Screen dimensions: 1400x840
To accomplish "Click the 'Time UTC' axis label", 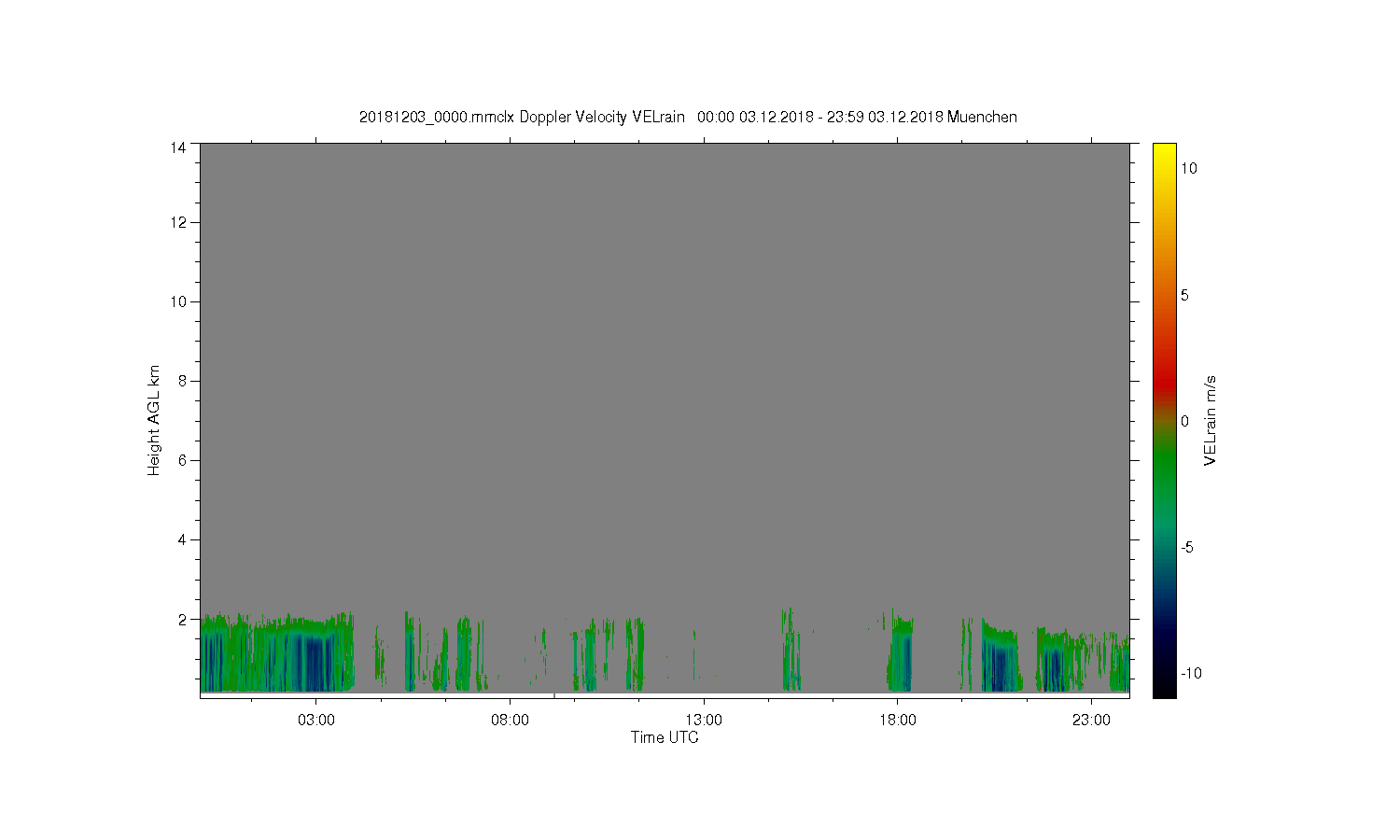I will (665, 737).
